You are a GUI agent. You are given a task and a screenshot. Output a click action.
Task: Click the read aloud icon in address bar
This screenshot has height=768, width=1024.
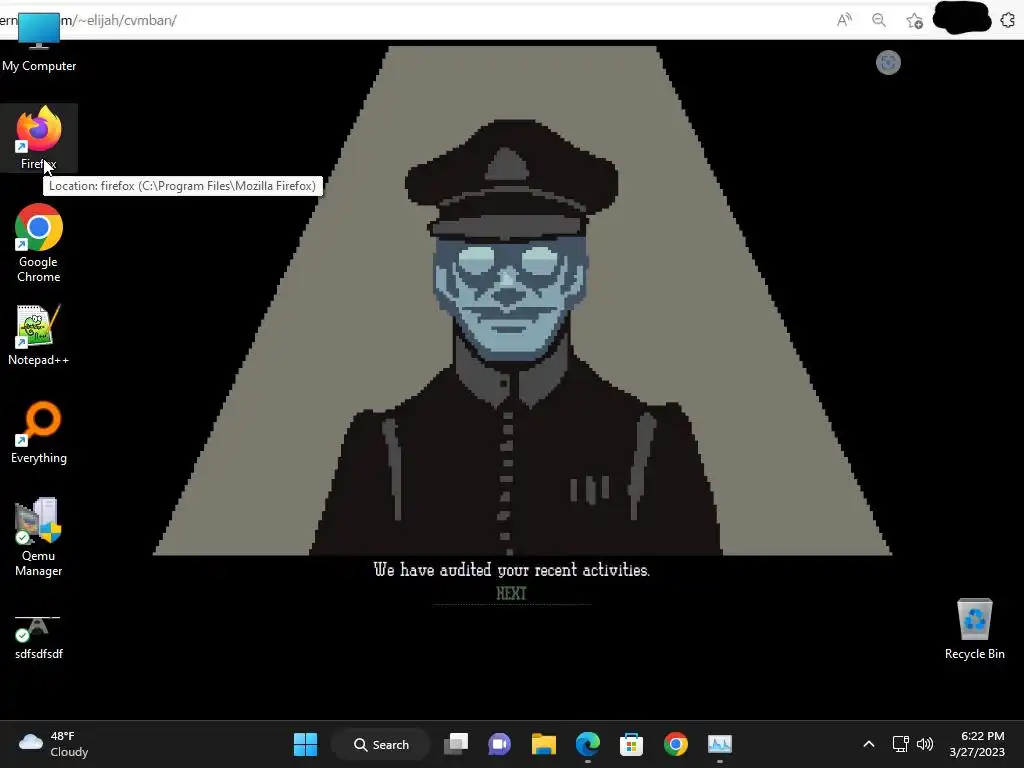pyautogui.click(x=844, y=20)
